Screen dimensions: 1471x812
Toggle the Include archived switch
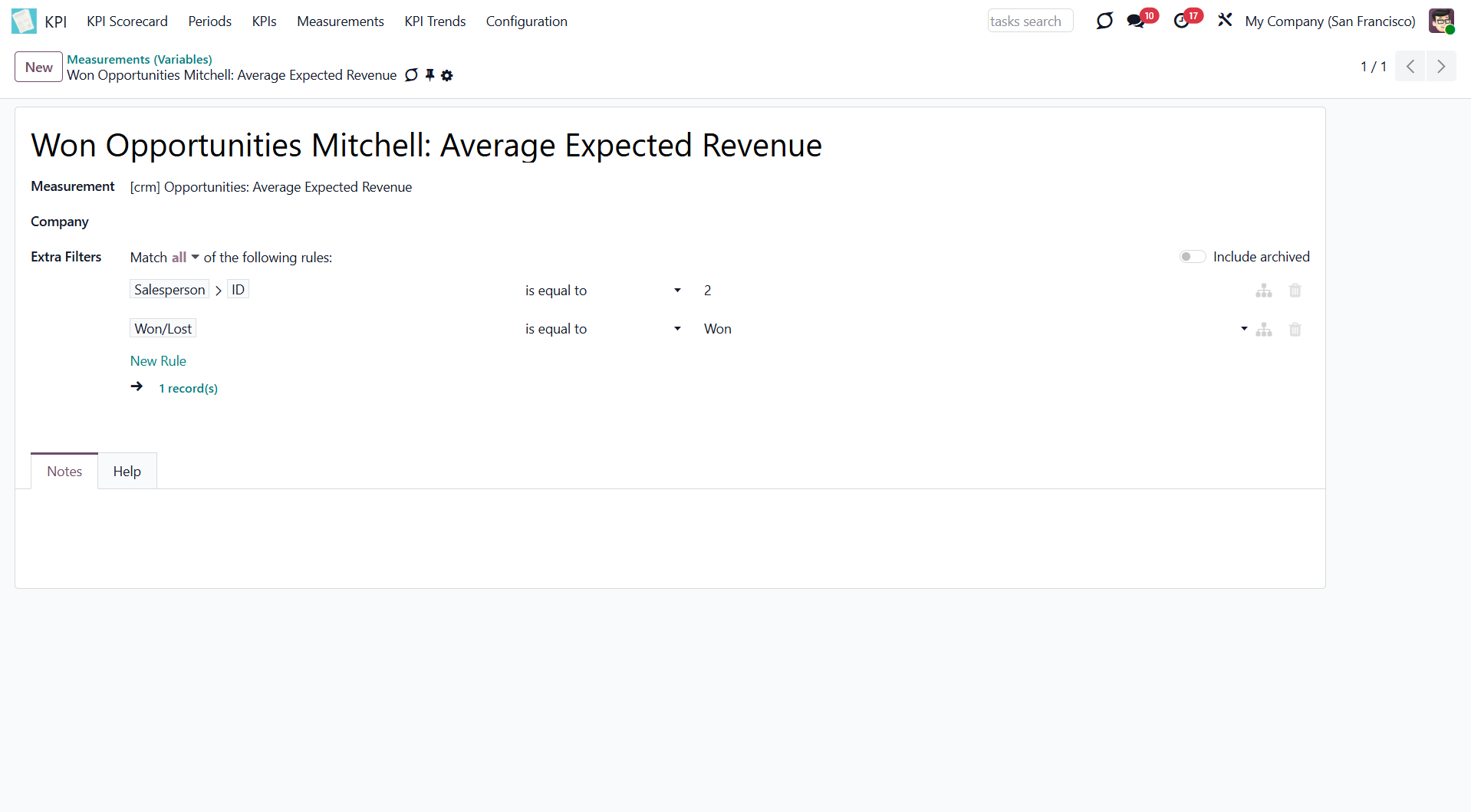pos(1192,257)
